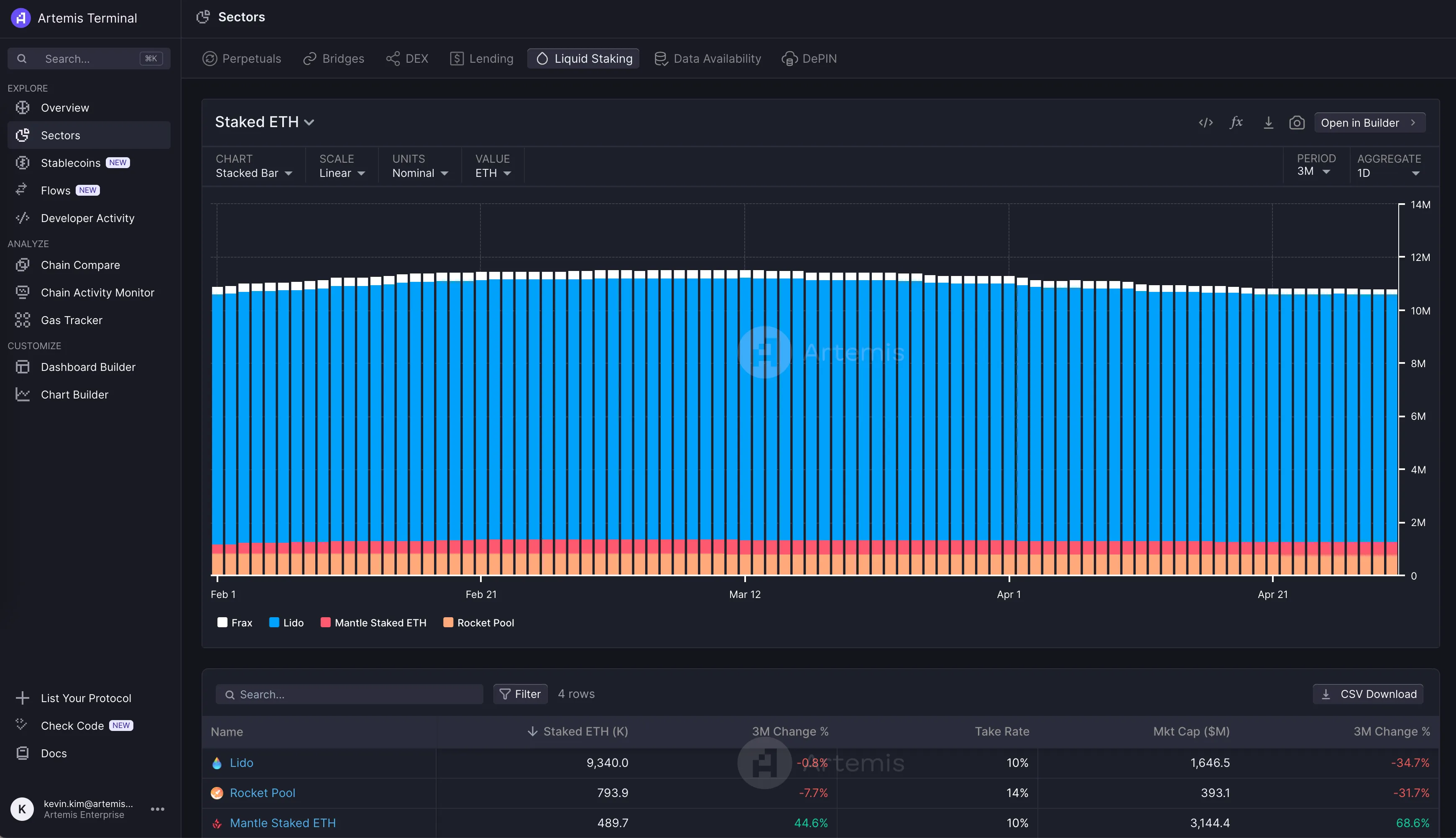Screen dimensions: 1456x838
Task: Click the table Search input
Action: (349, 694)
